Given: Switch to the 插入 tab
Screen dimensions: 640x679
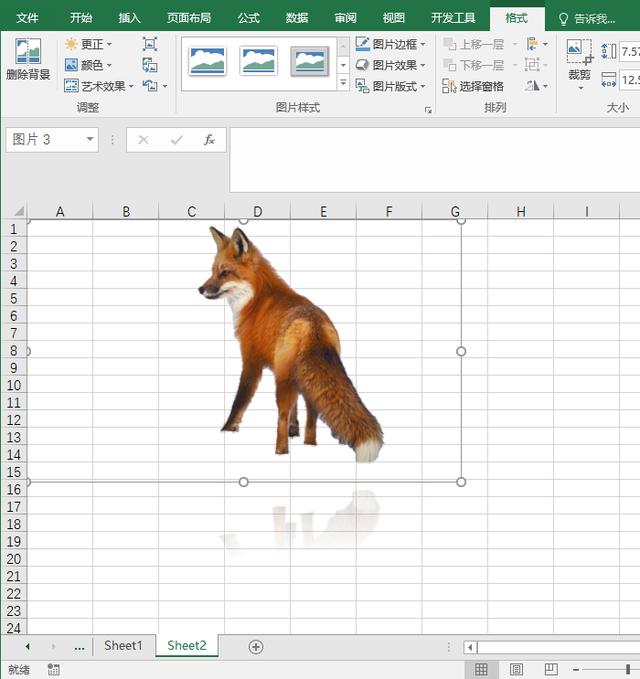Looking at the screenshot, I should [x=129, y=18].
